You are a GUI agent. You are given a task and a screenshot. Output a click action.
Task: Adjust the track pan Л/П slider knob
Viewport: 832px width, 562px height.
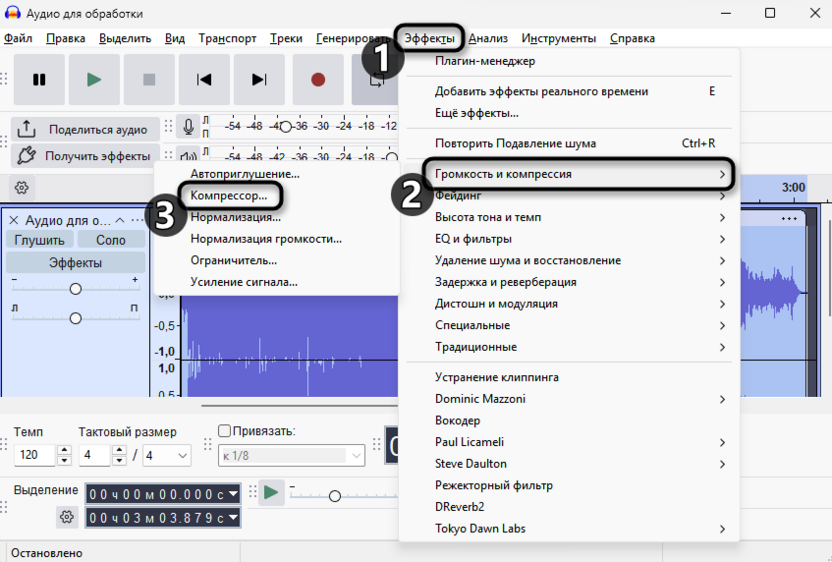tap(75, 318)
